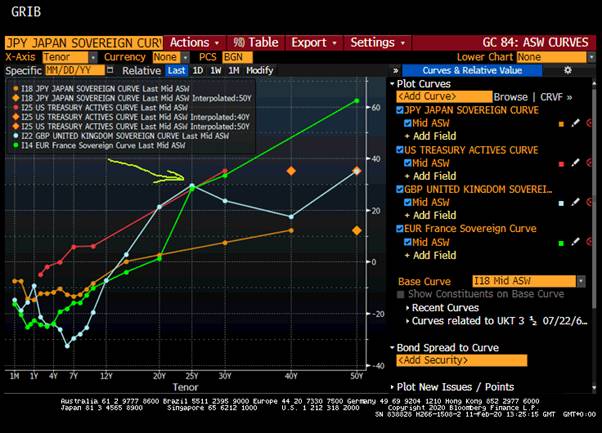Click interpolated 40Y orange diamond marker
This screenshot has height=433, width=602.
291,171
